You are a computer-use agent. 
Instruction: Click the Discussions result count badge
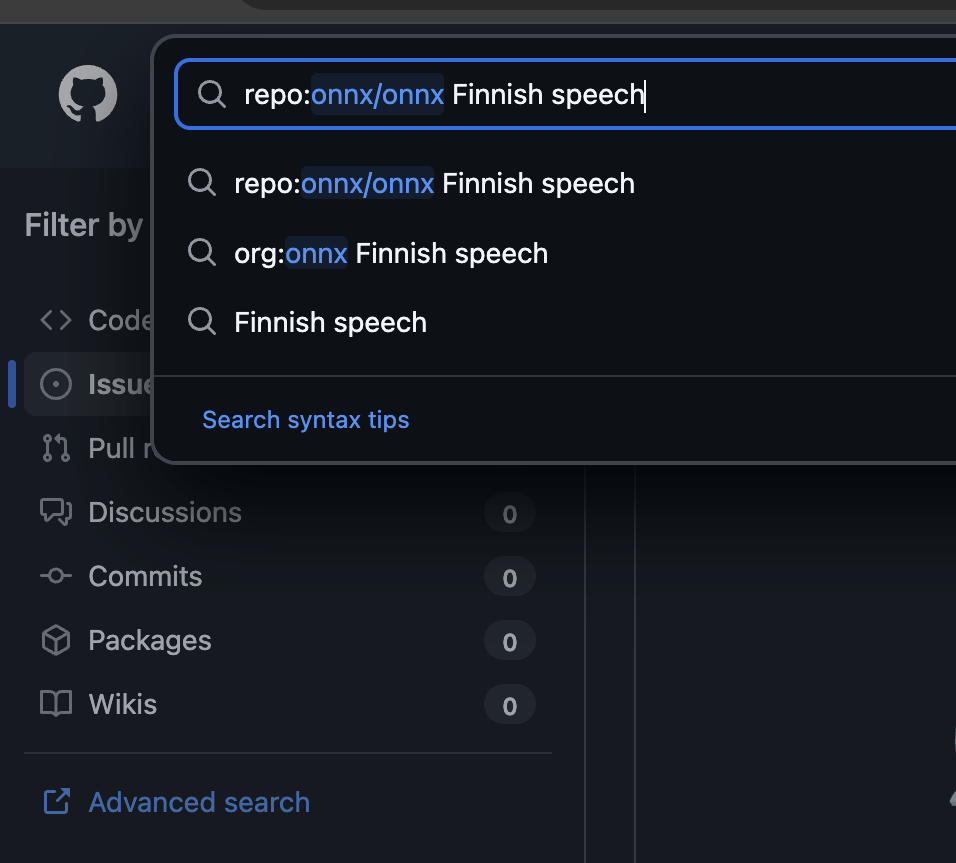tap(509, 514)
